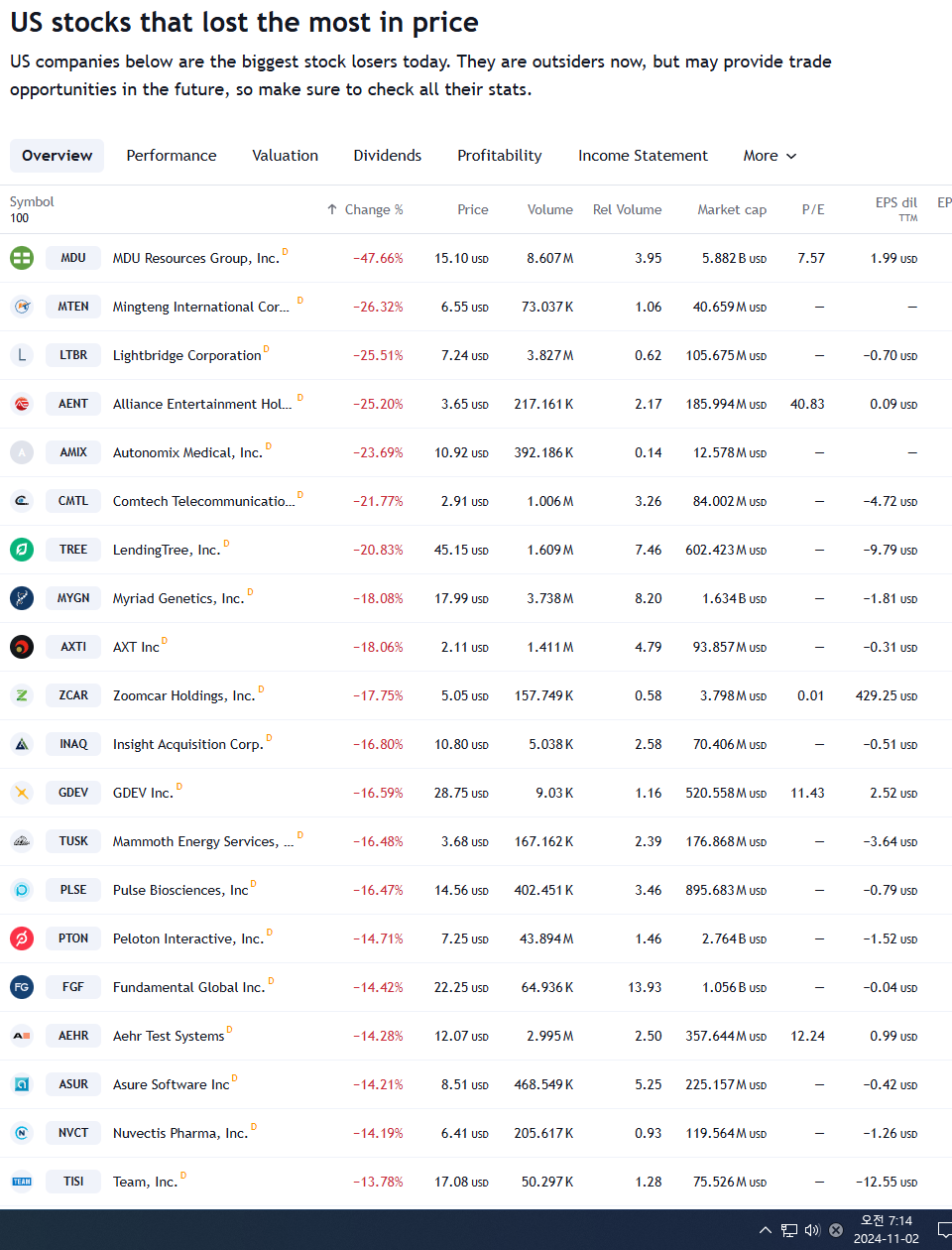Image resolution: width=952 pixels, height=1250 pixels.
Task: Open Zoomcar Holdings, Inc. company name link
Action: [x=183, y=695]
